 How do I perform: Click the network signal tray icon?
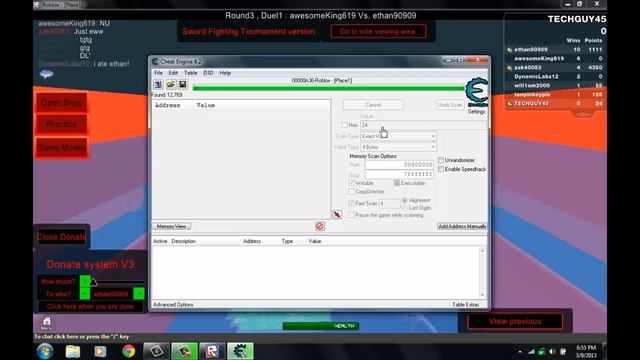531,351
